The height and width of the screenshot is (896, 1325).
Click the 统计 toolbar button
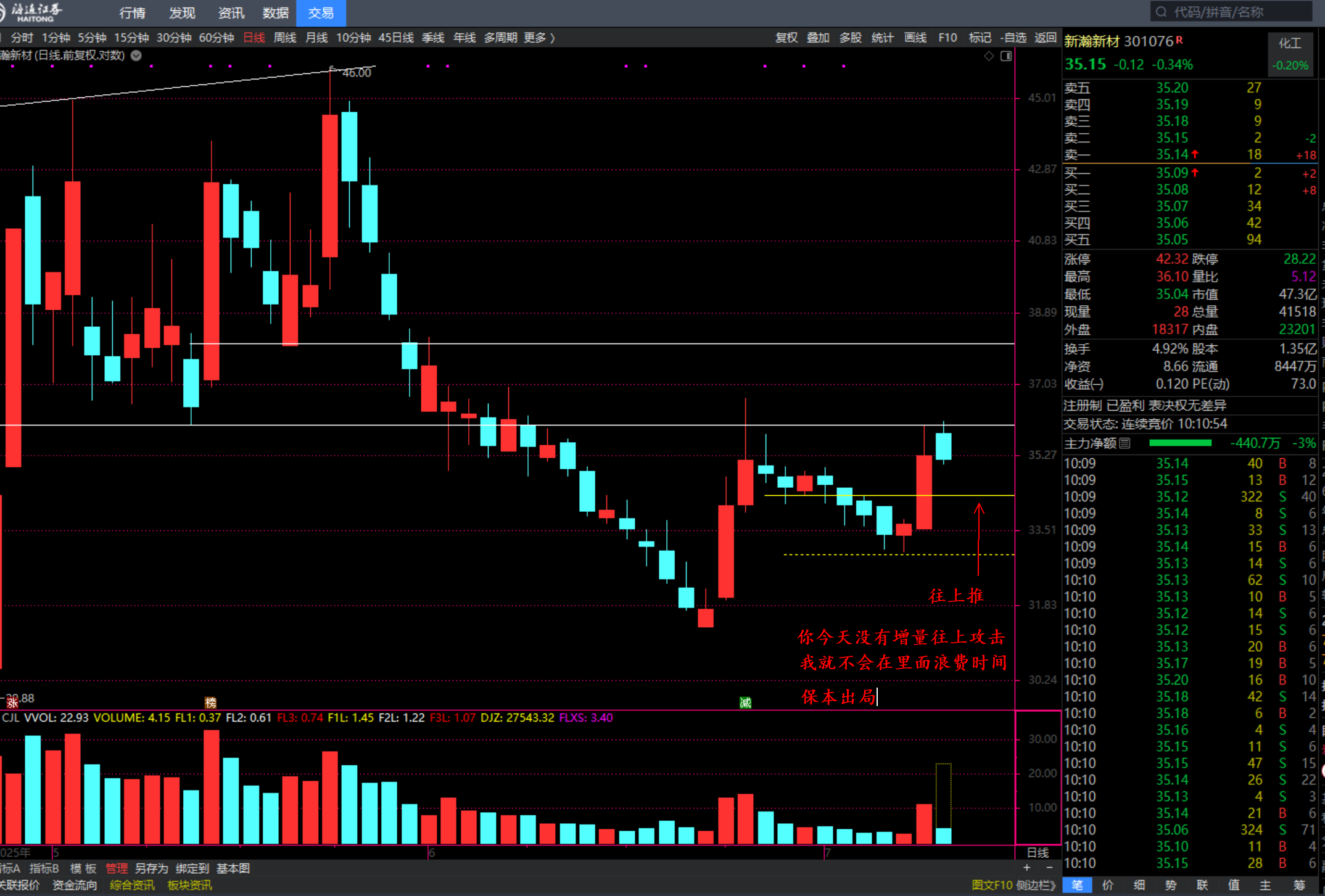882,38
